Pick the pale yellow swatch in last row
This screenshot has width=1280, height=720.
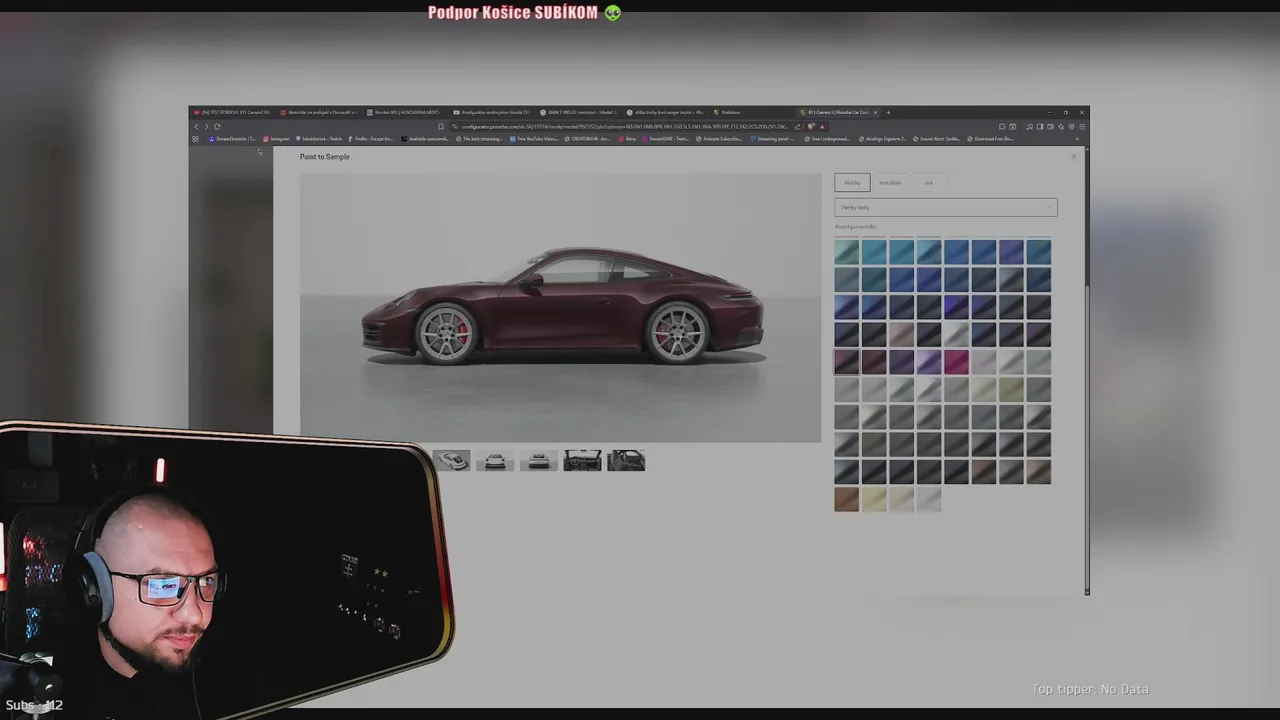(874, 498)
